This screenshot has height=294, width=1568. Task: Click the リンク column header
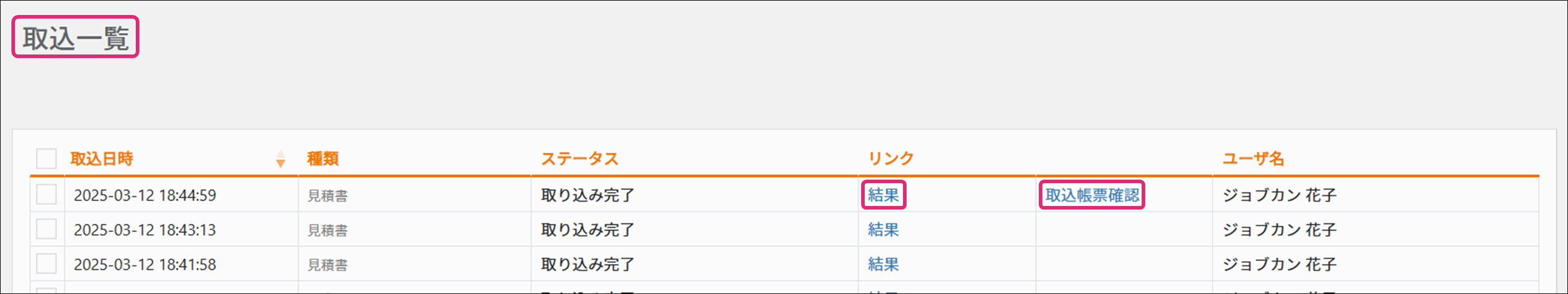click(890, 159)
